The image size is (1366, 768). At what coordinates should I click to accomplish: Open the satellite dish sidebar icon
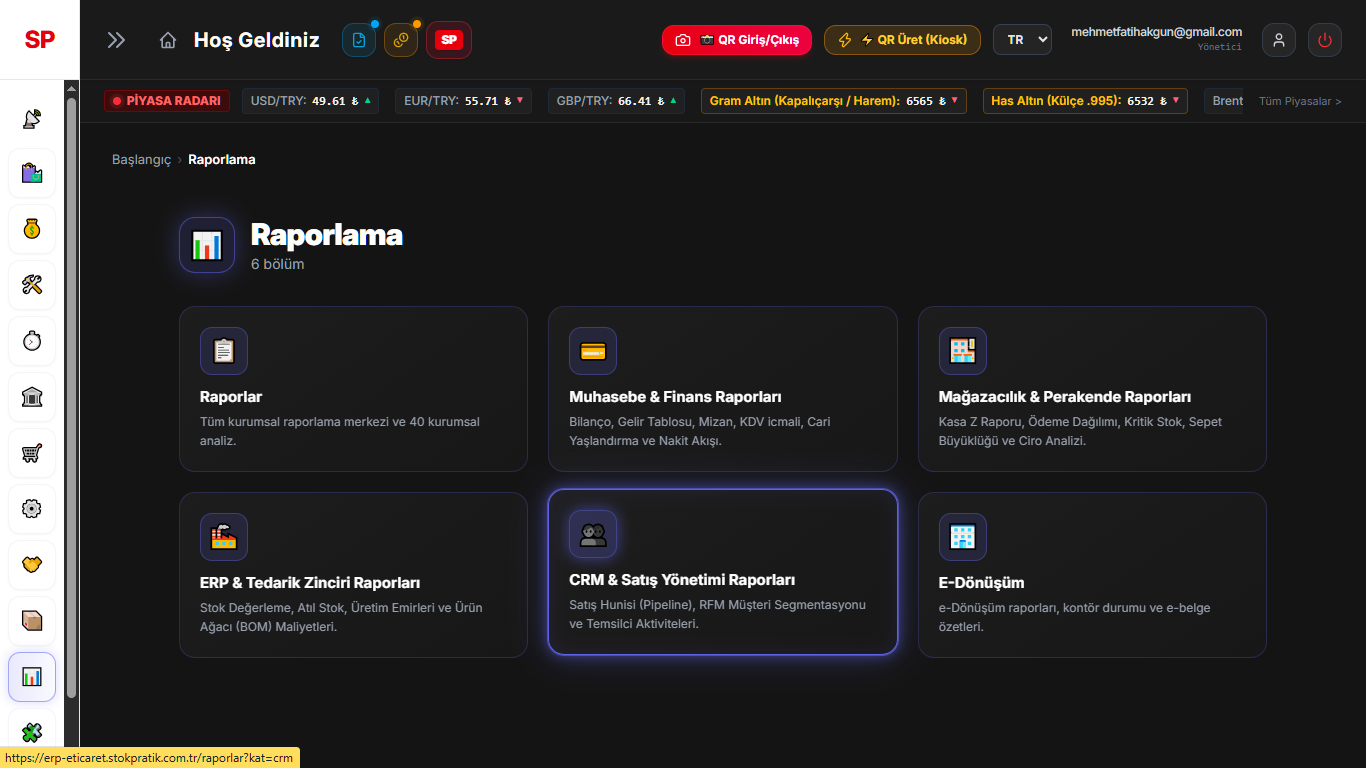tap(32, 118)
